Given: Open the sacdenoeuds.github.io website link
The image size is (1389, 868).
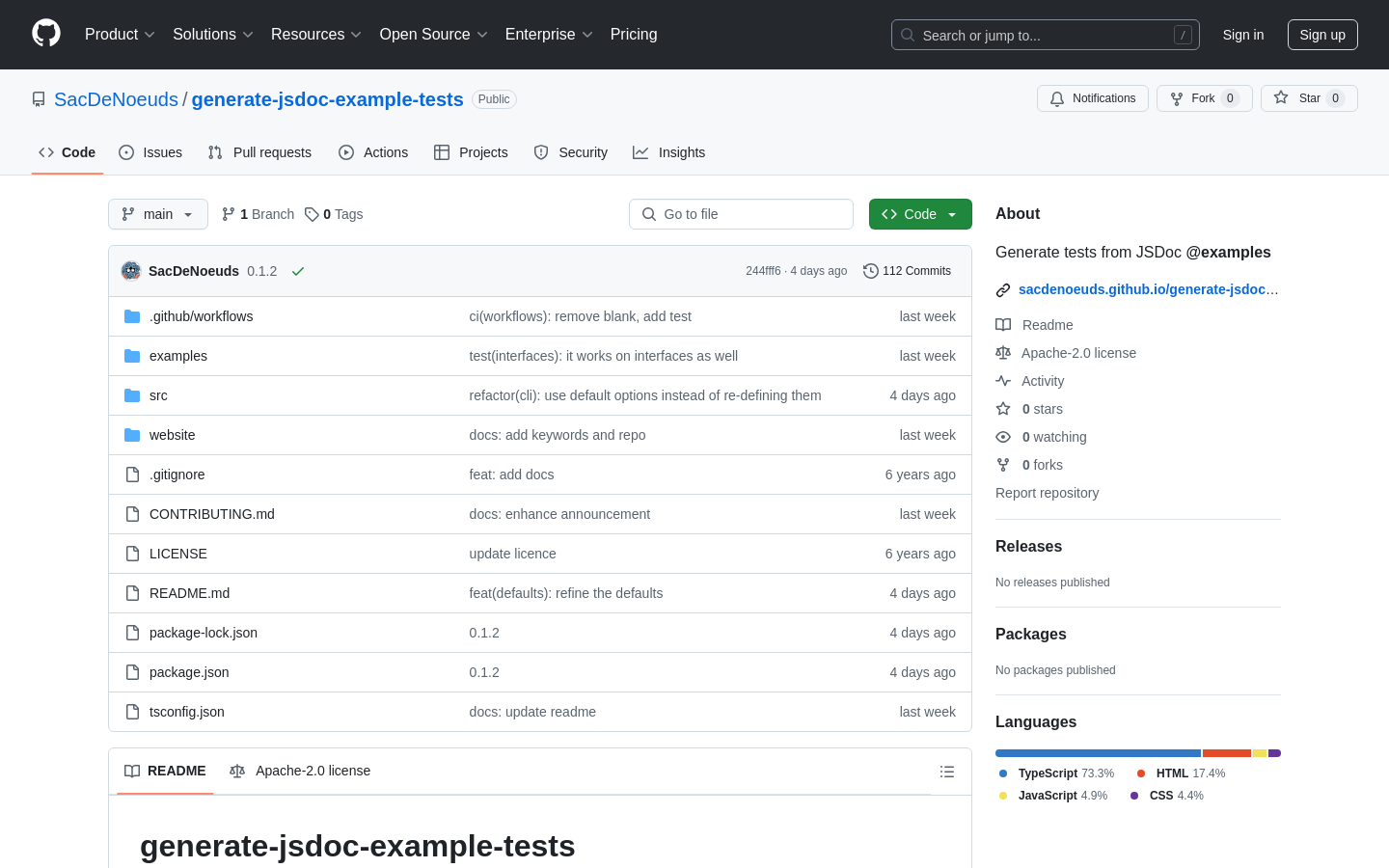Looking at the screenshot, I should coord(1148,289).
